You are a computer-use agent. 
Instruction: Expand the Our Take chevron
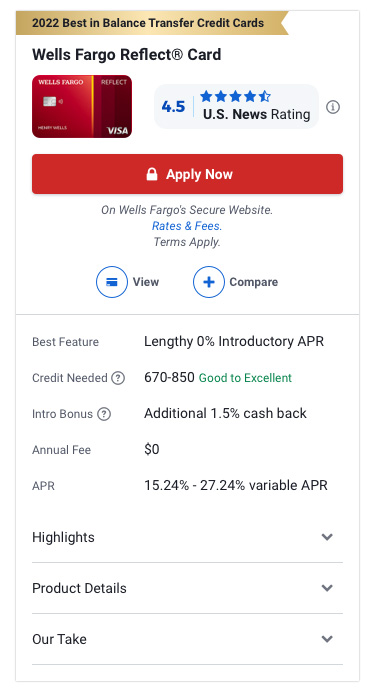pyautogui.click(x=327, y=639)
